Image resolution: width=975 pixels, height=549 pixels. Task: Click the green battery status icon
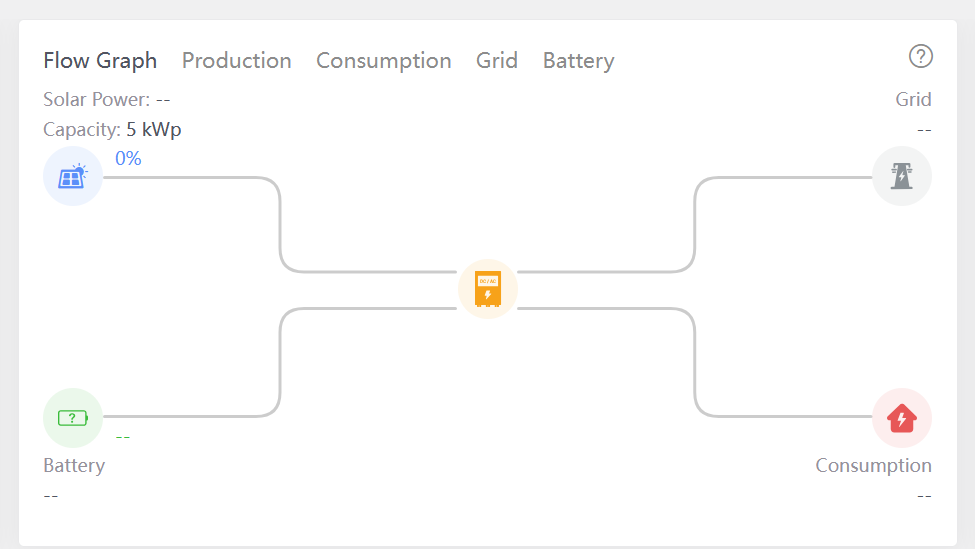click(x=73, y=417)
